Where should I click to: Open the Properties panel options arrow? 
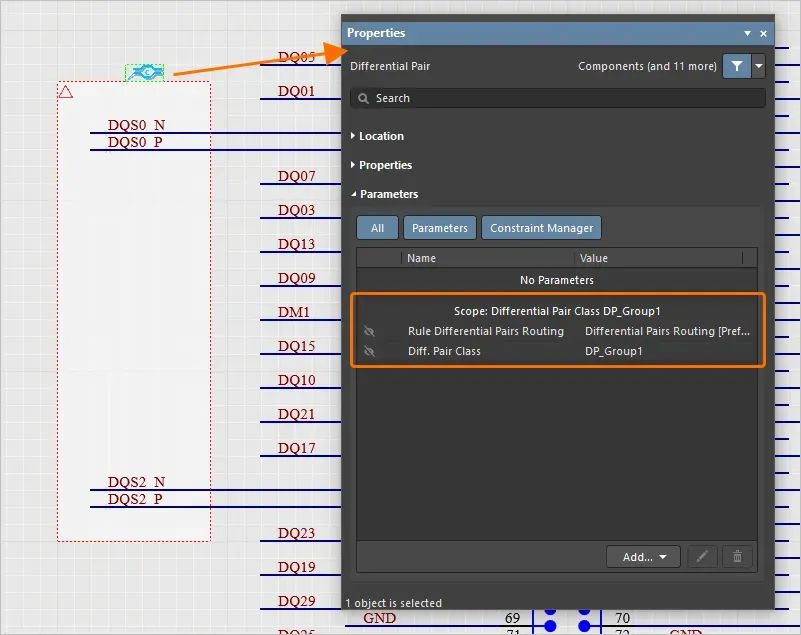click(x=747, y=33)
